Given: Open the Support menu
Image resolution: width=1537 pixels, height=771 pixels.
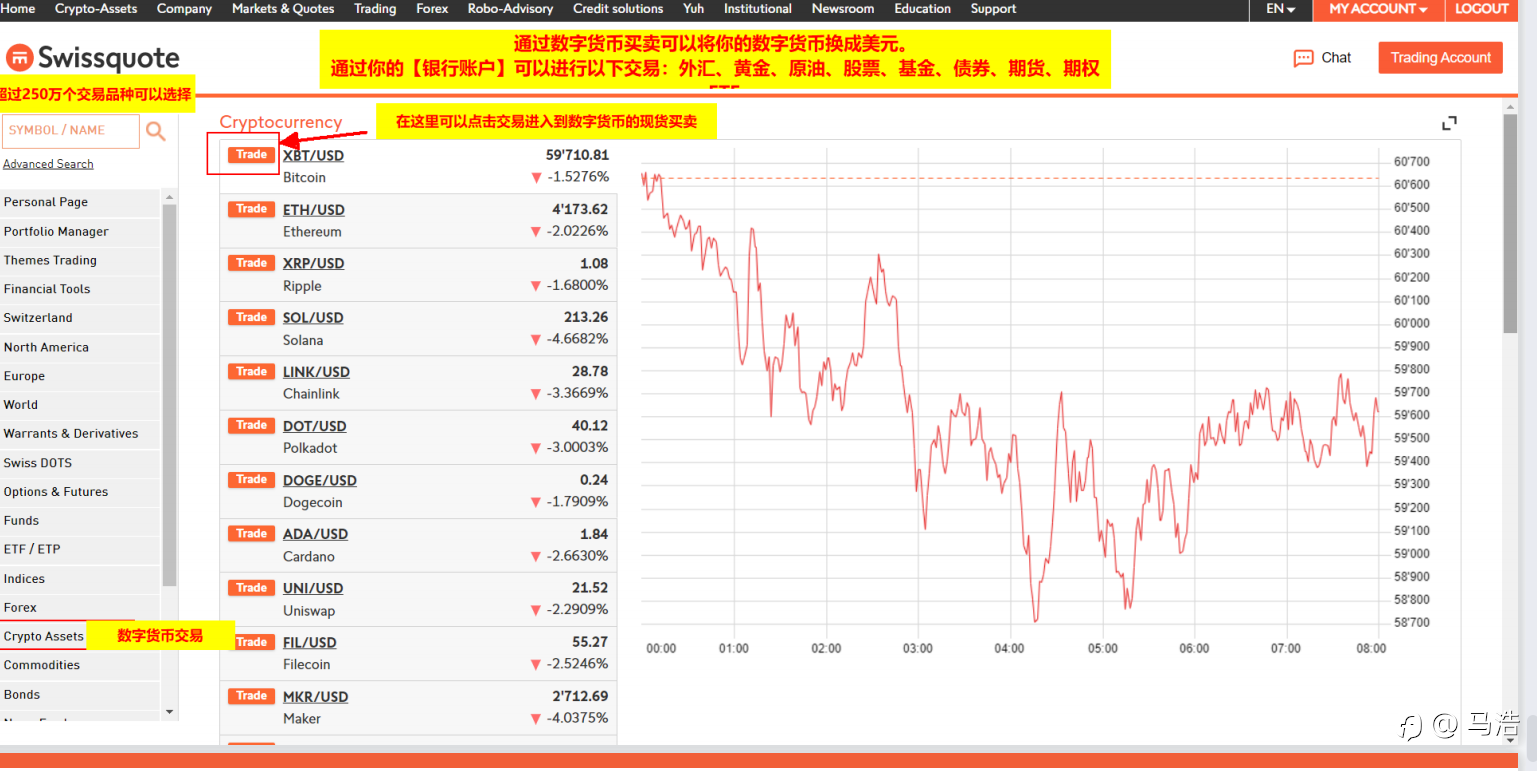Looking at the screenshot, I should (x=993, y=9).
